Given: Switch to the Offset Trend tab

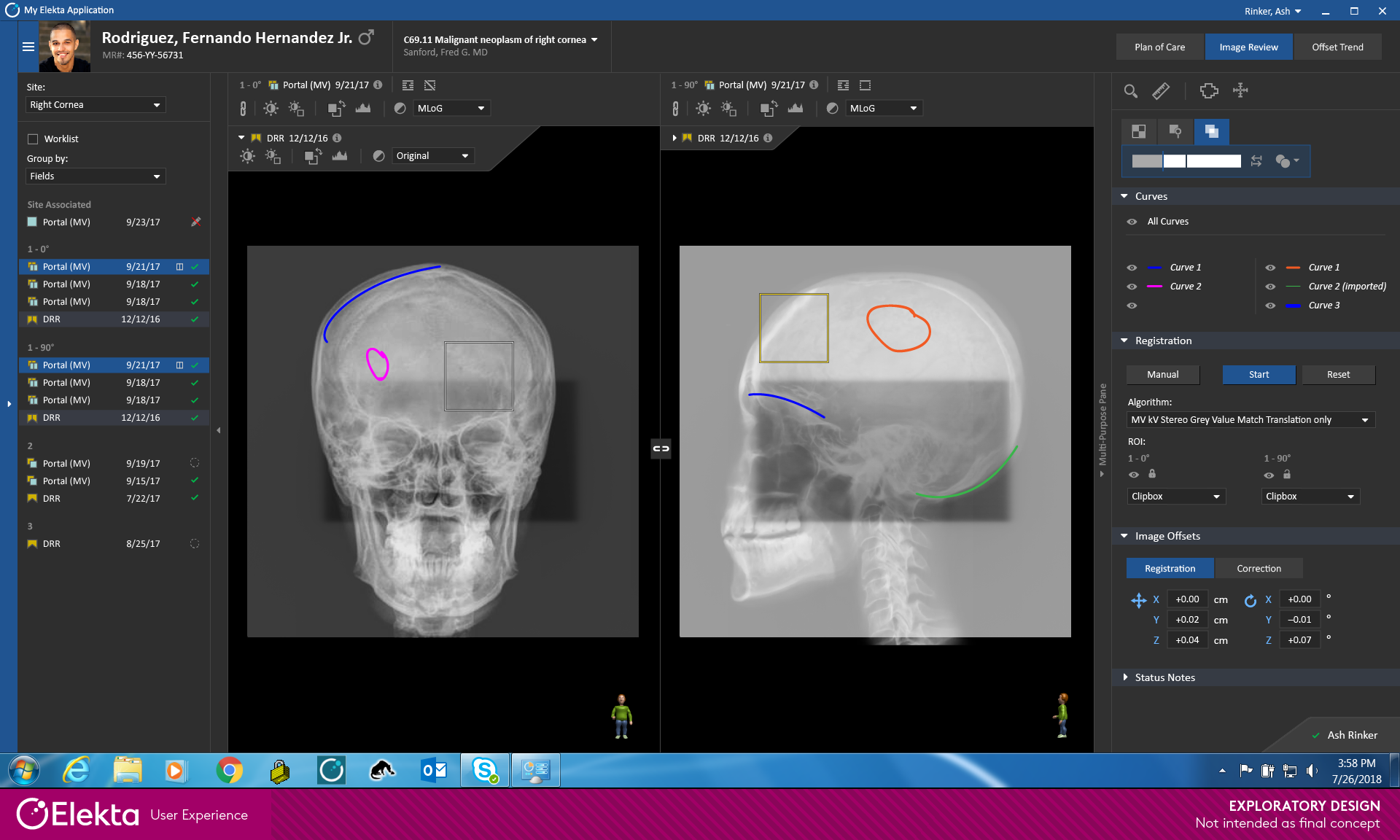Looking at the screenshot, I should click(1337, 47).
